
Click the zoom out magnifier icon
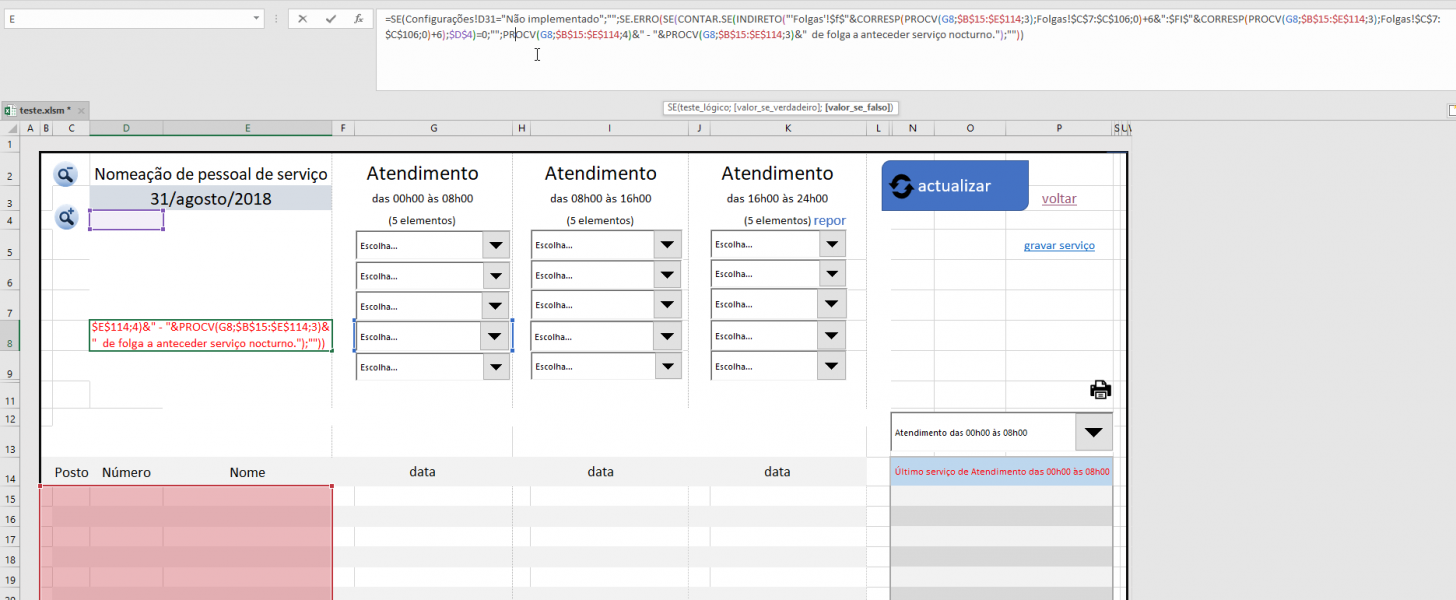click(x=66, y=175)
